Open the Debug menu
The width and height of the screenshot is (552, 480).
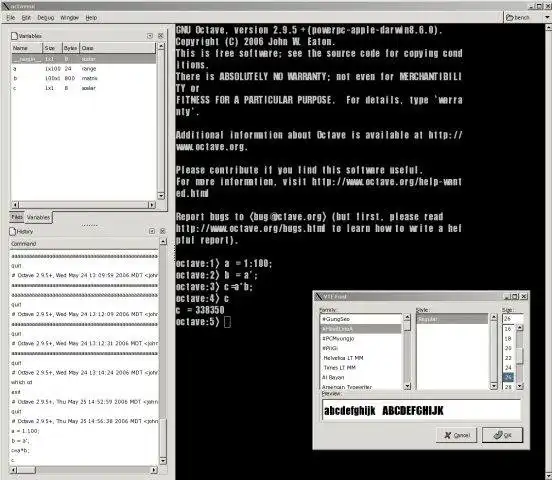click(x=46, y=18)
